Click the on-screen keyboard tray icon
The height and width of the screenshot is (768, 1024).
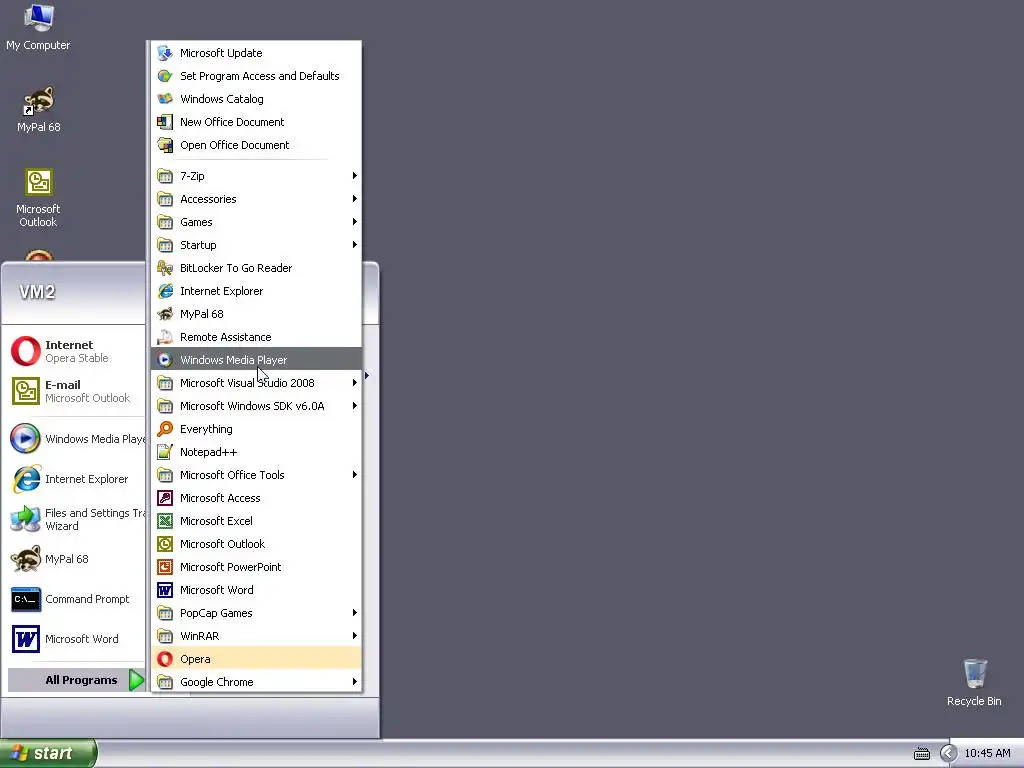coord(921,754)
